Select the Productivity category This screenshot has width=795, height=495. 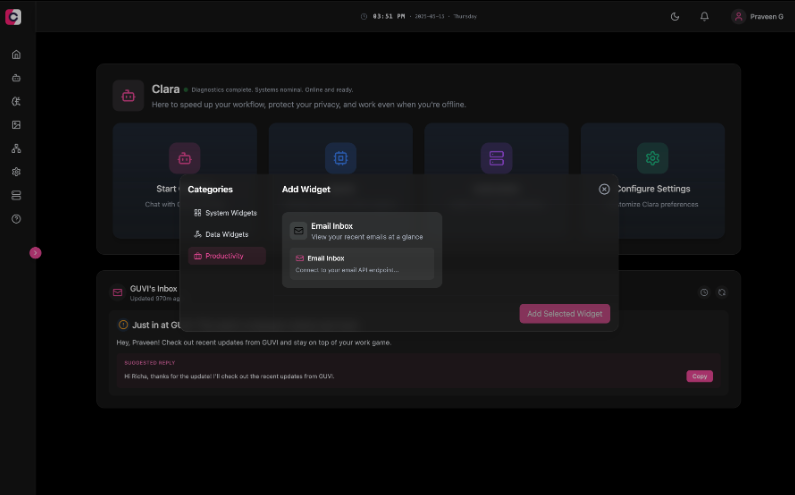tap(227, 256)
